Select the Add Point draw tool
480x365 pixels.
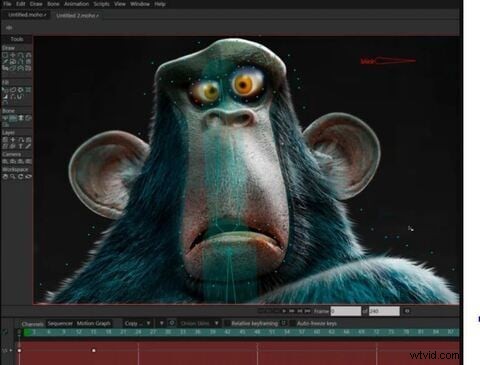21,55
